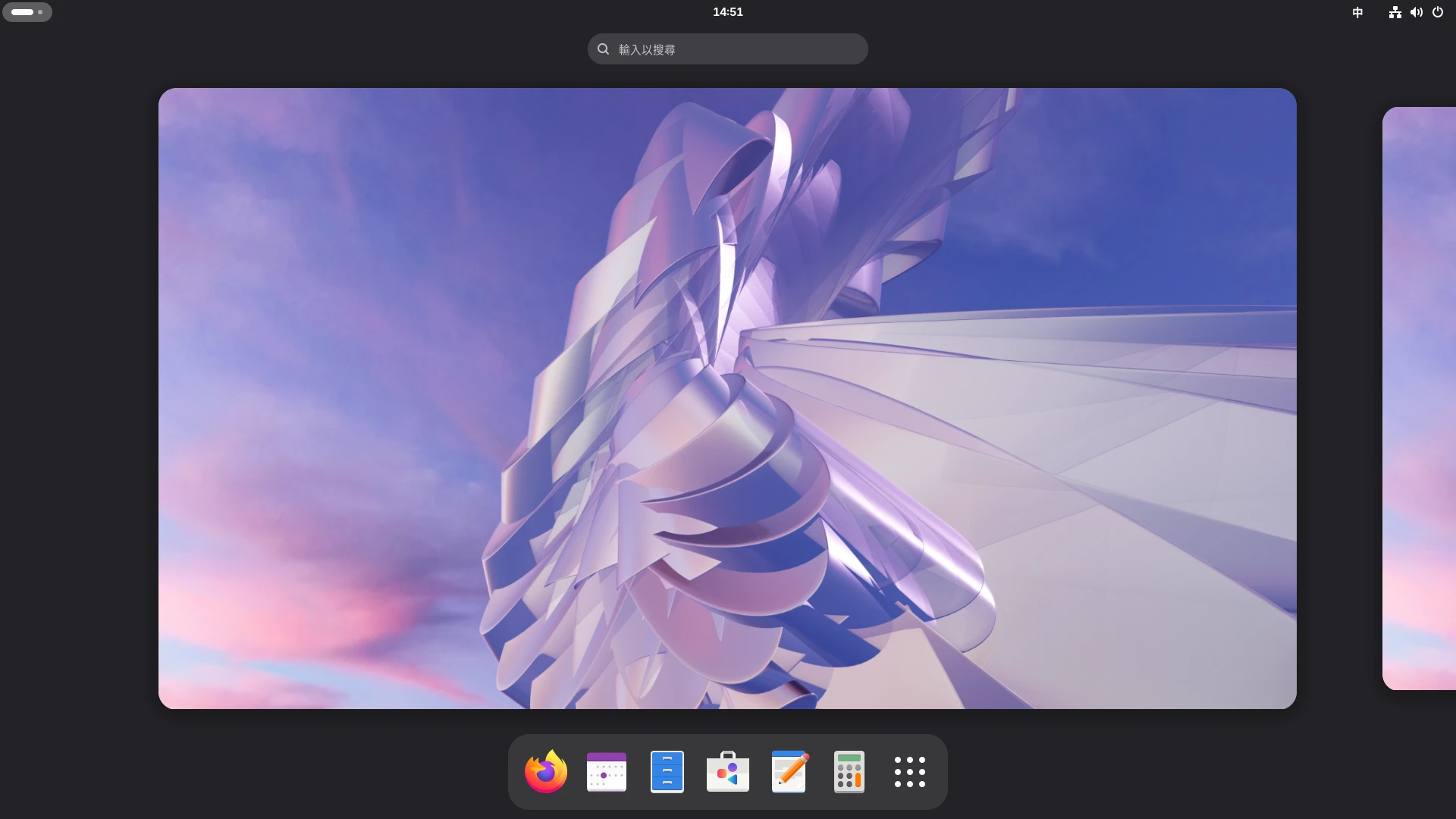
Task: Click the volume speaker icon
Action: click(x=1416, y=12)
